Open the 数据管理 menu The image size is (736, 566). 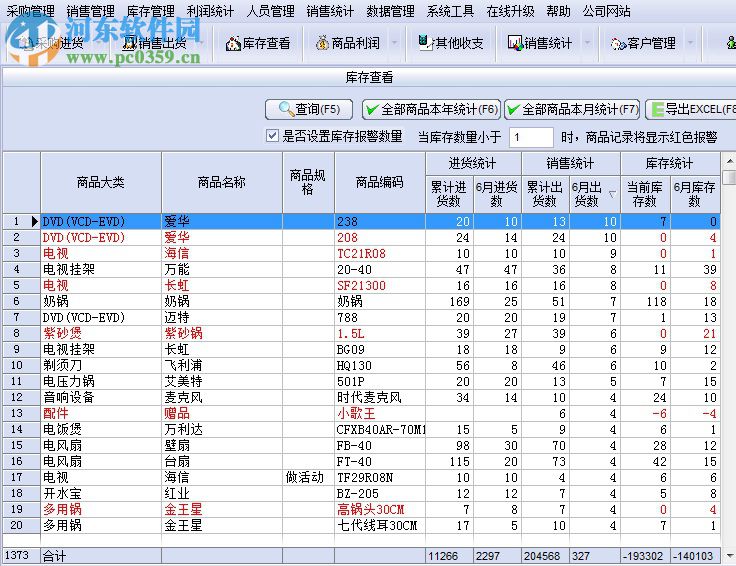(x=391, y=10)
